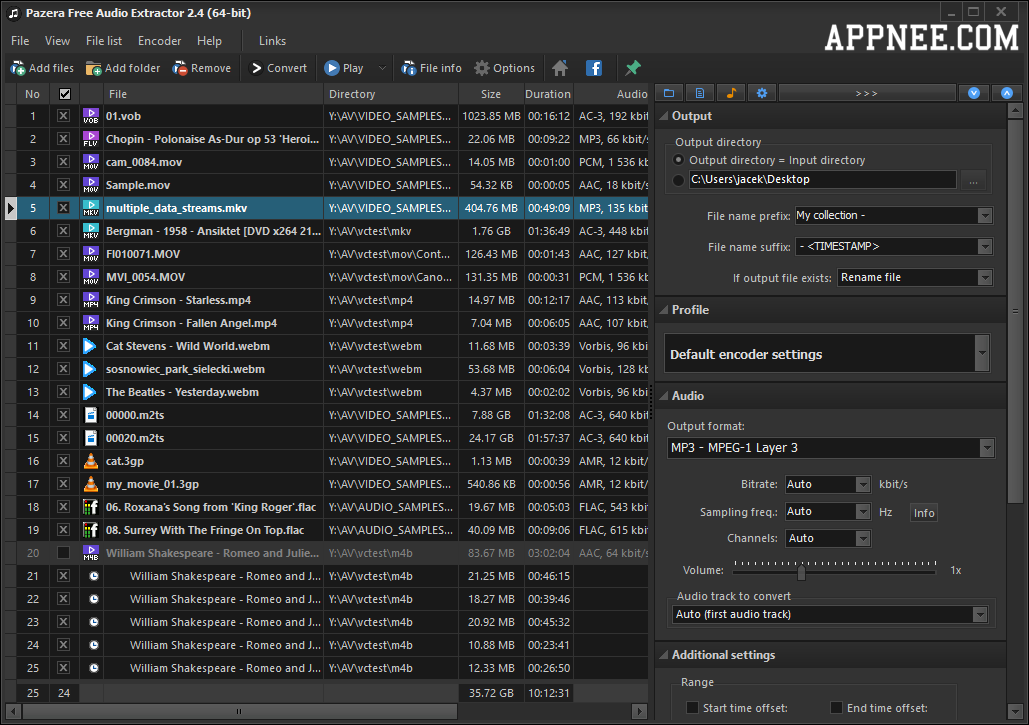Image resolution: width=1029 pixels, height=725 pixels.
Task: Open the Audio track to convert dropdown
Action: point(980,614)
